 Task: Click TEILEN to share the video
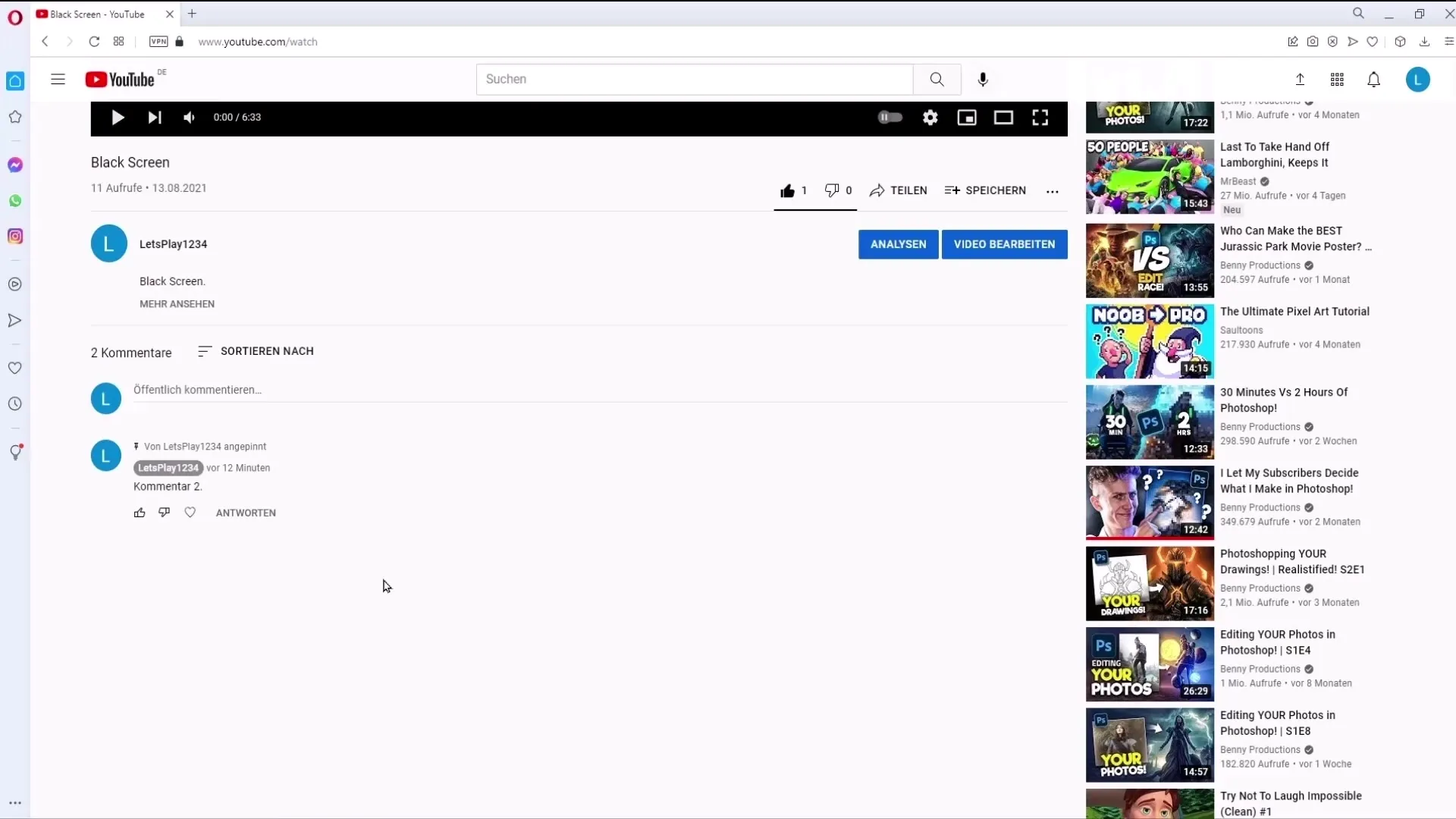(x=898, y=190)
